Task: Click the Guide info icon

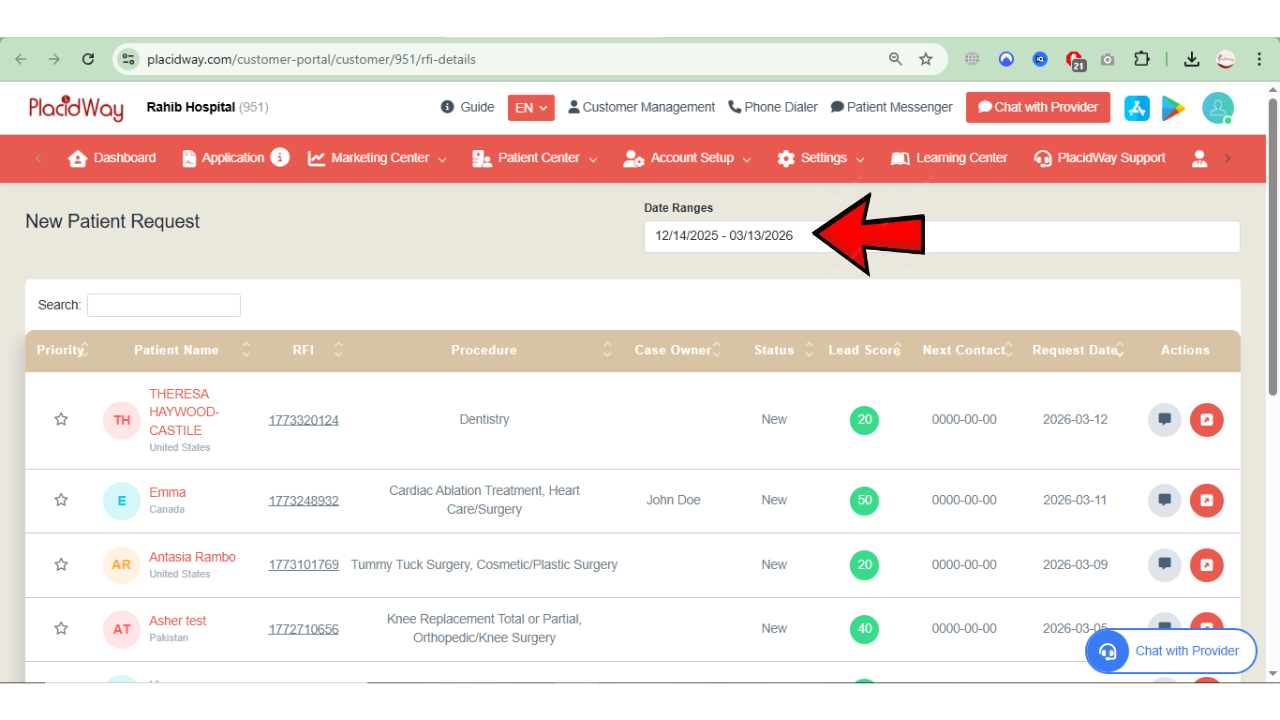Action: click(447, 107)
